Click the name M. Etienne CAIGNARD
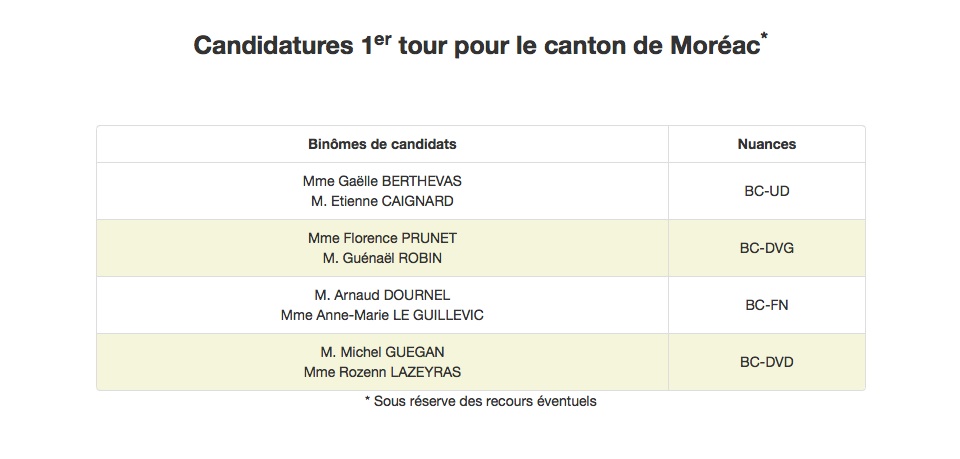This screenshot has width=960, height=459. point(382,201)
